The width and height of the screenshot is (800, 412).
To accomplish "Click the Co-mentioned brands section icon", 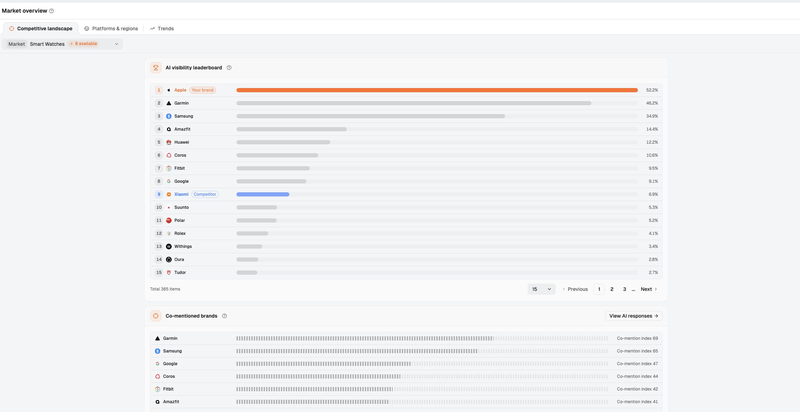I will [156, 316].
